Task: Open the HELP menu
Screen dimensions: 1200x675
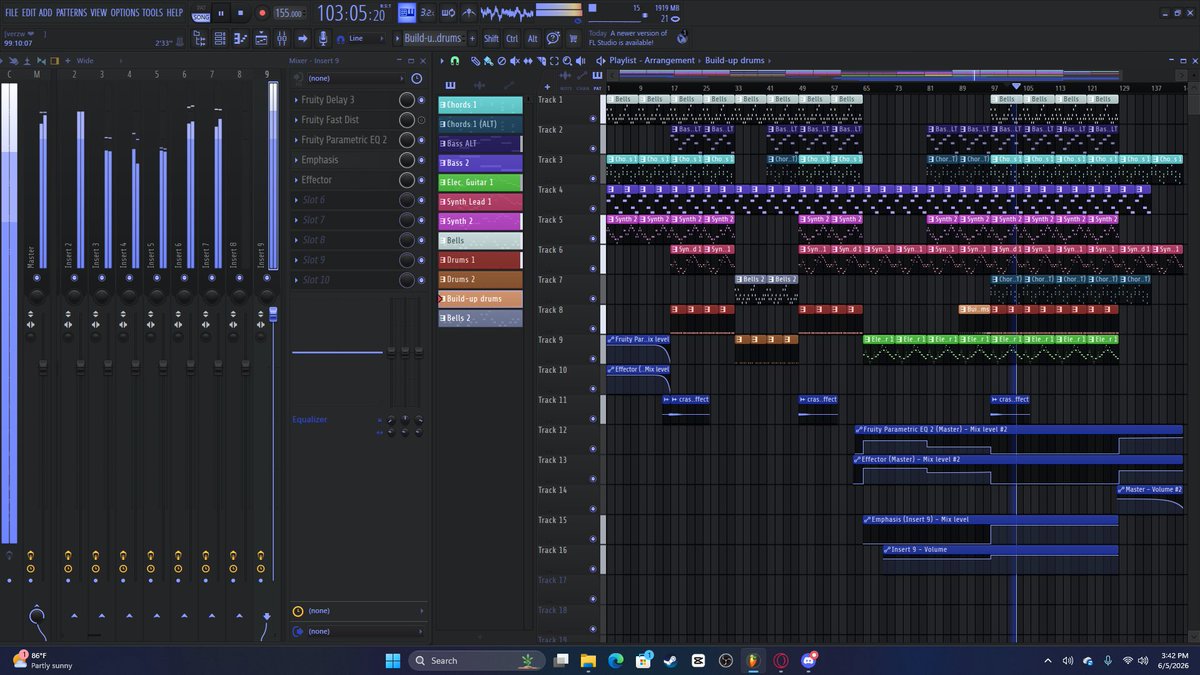Action: 174,13
